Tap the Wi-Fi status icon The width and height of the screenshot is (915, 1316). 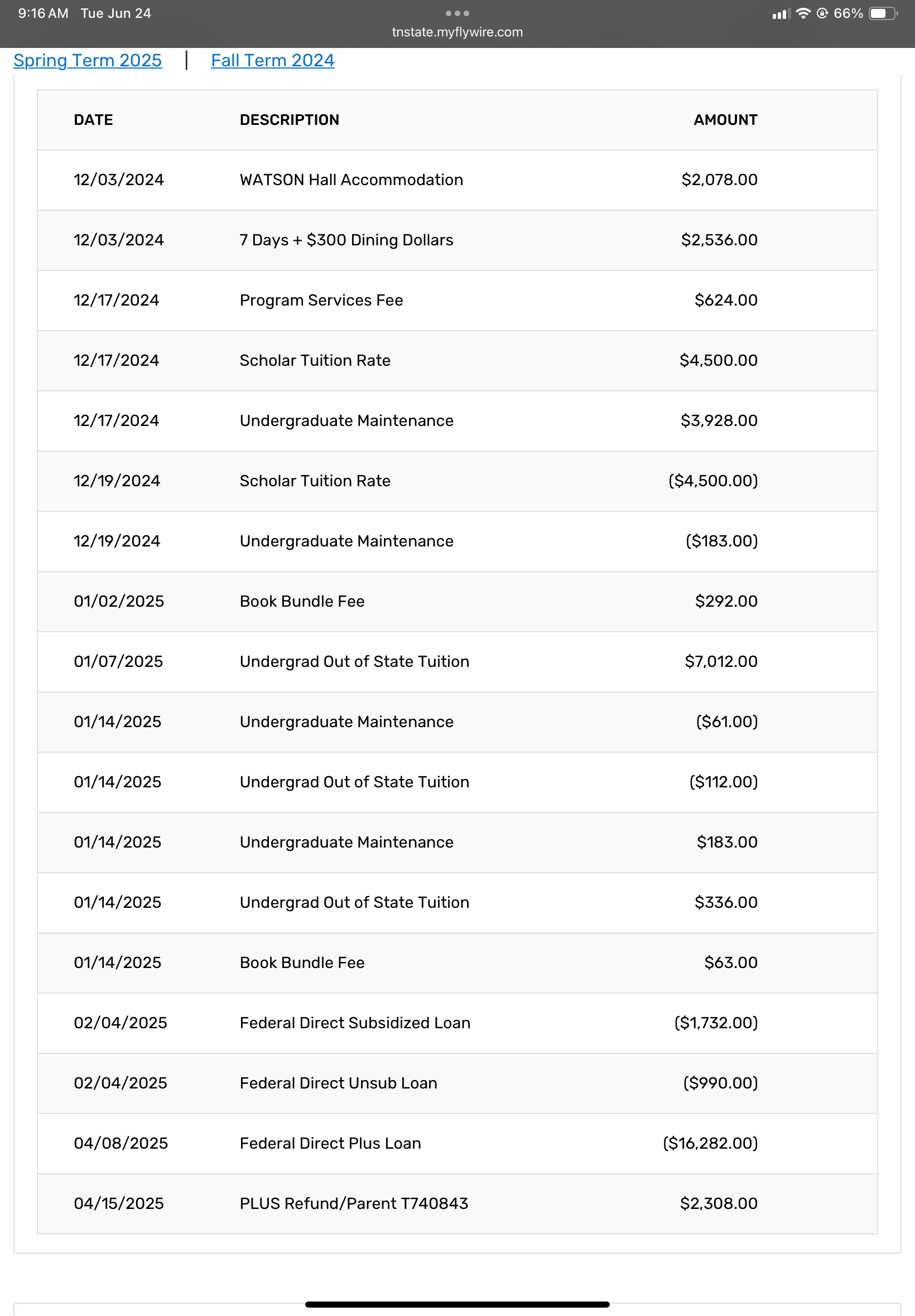[x=803, y=13]
